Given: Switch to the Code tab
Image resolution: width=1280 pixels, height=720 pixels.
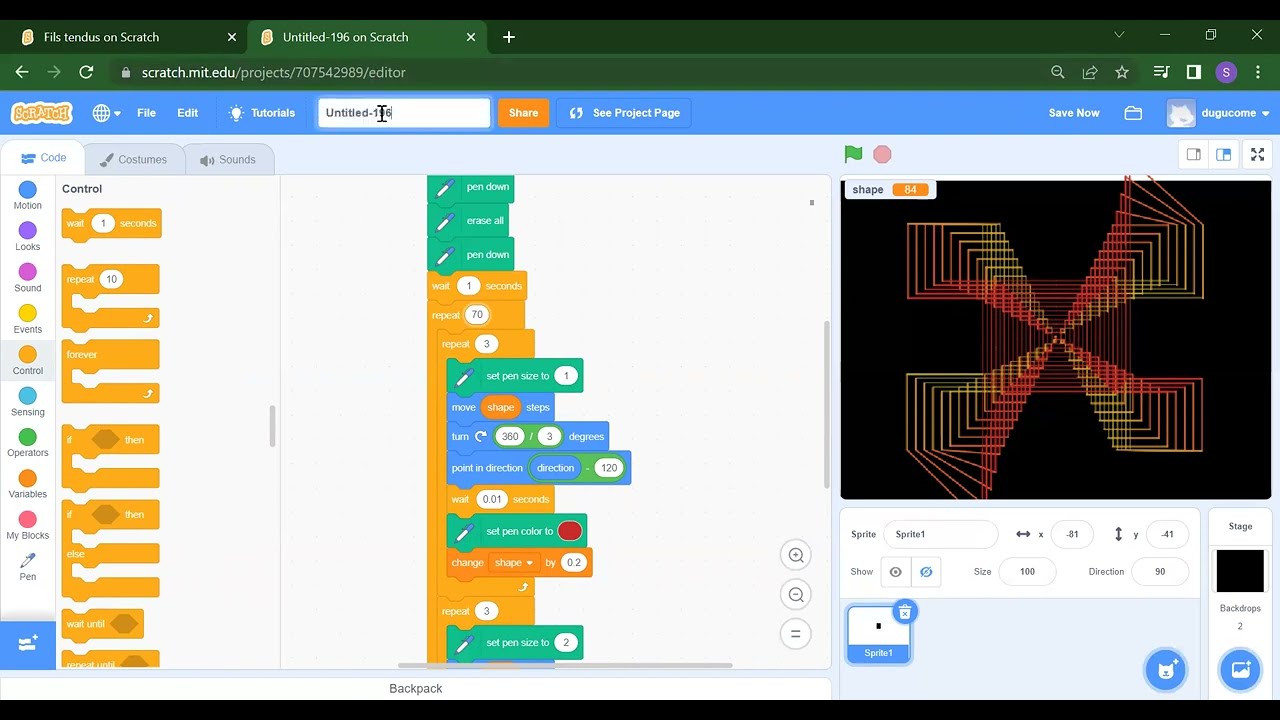Looking at the screenshot, I should tap(42, 158).
